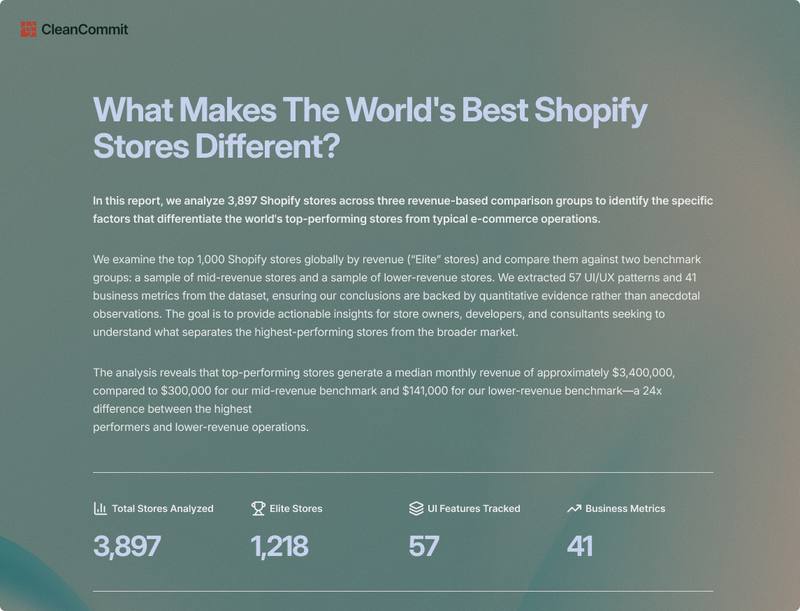
Task: Click the 'UI Features Tracked' label
Action: click(474, 508)
